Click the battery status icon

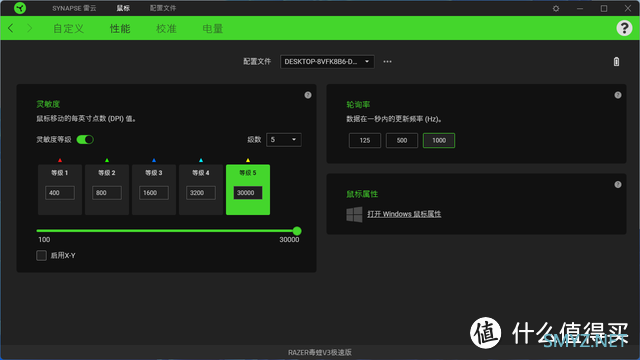click(616, 62)
